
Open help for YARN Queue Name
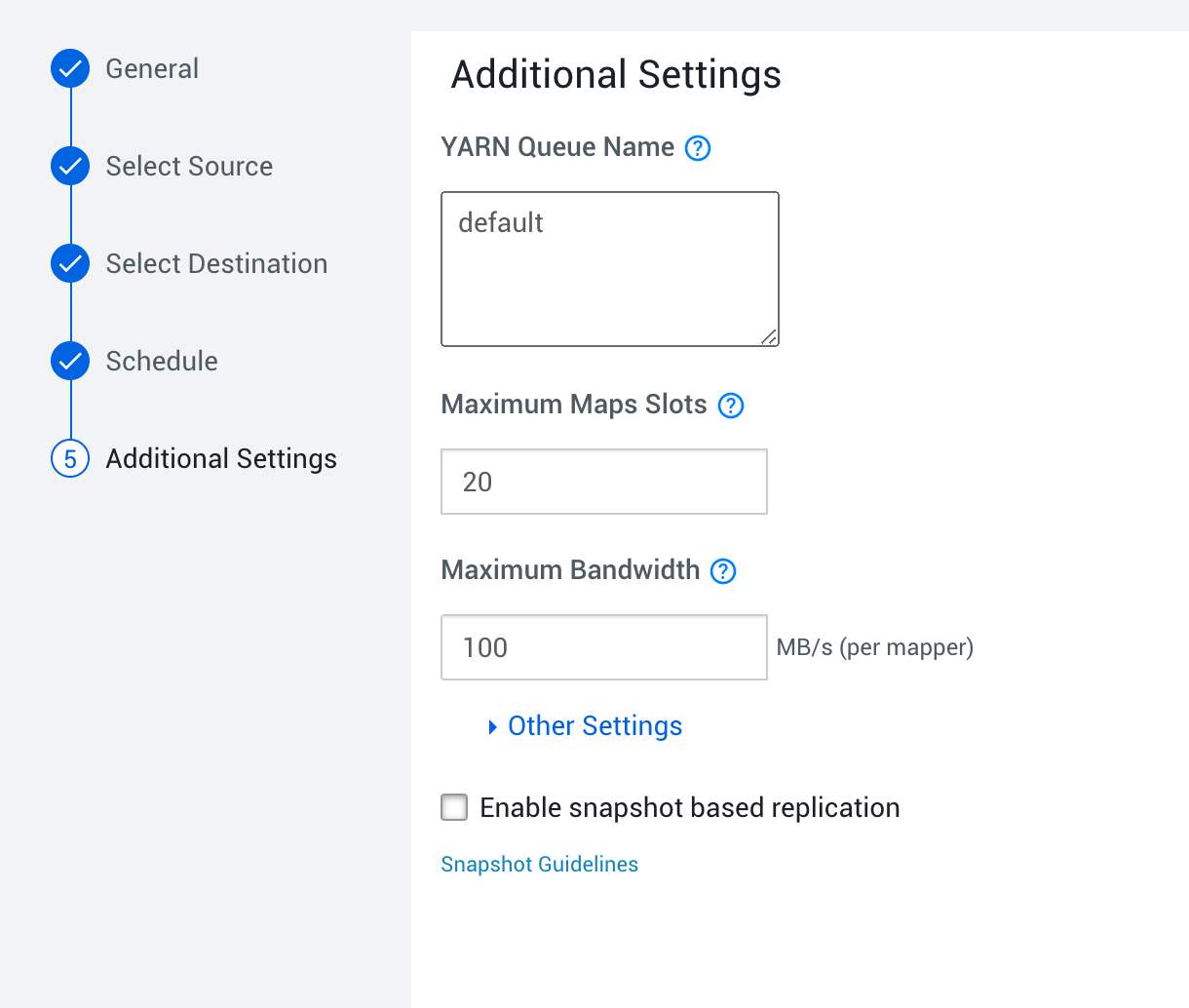tap(697, 147)
